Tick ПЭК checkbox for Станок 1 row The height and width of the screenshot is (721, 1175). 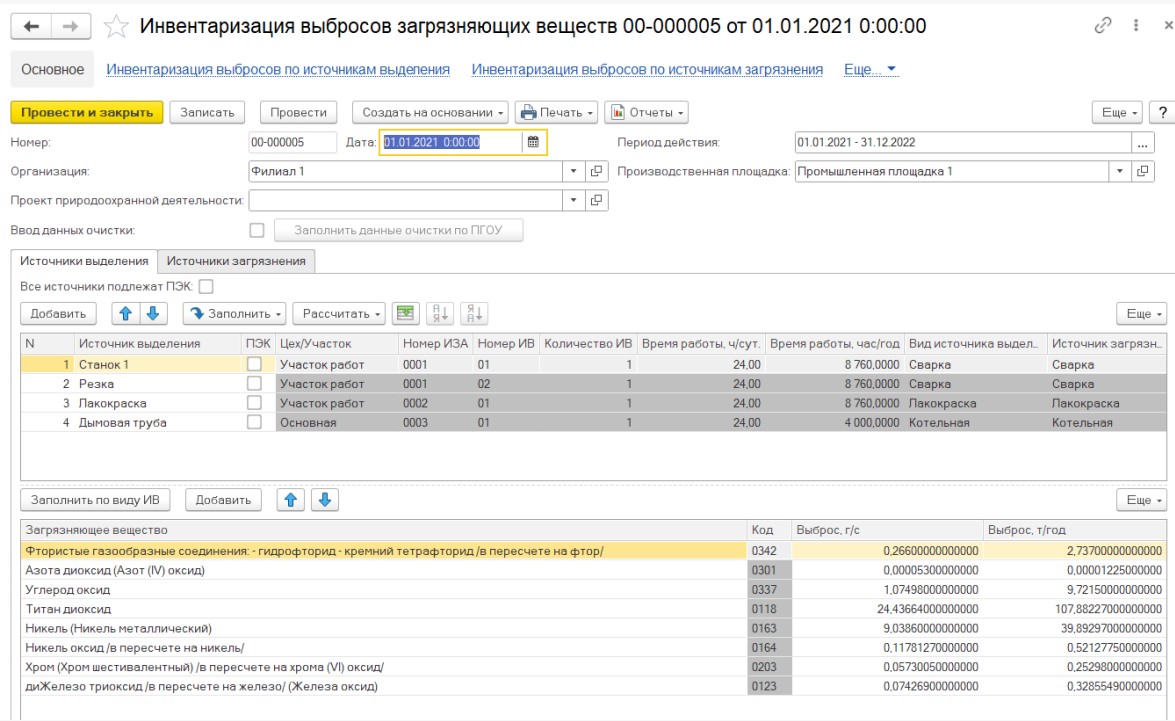tap(255, 364)
